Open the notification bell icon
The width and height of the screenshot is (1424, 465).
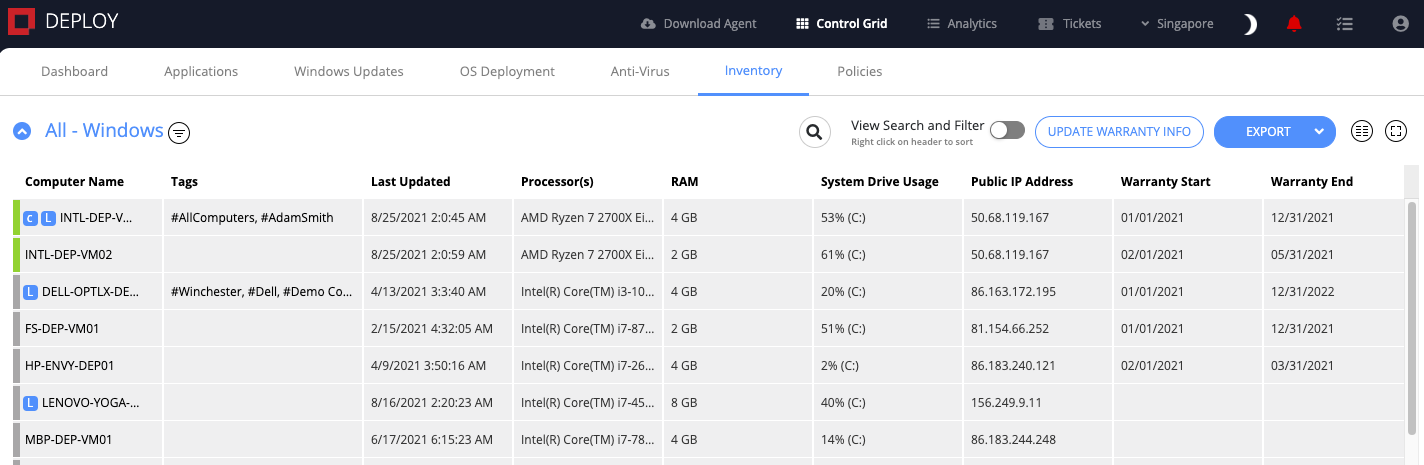click(1295, 24)
